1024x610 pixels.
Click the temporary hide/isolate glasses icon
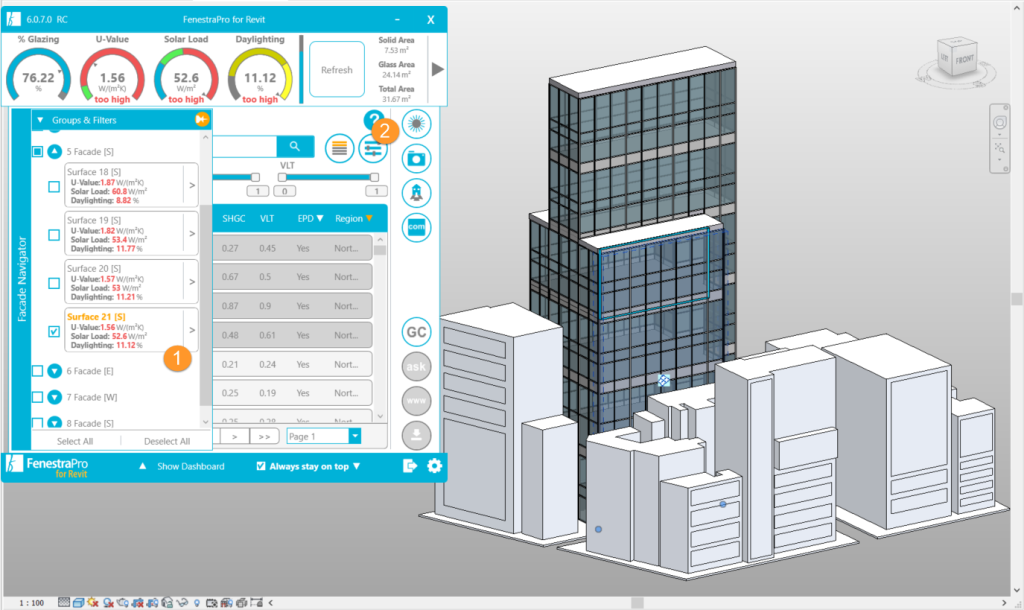pos(183,602)
